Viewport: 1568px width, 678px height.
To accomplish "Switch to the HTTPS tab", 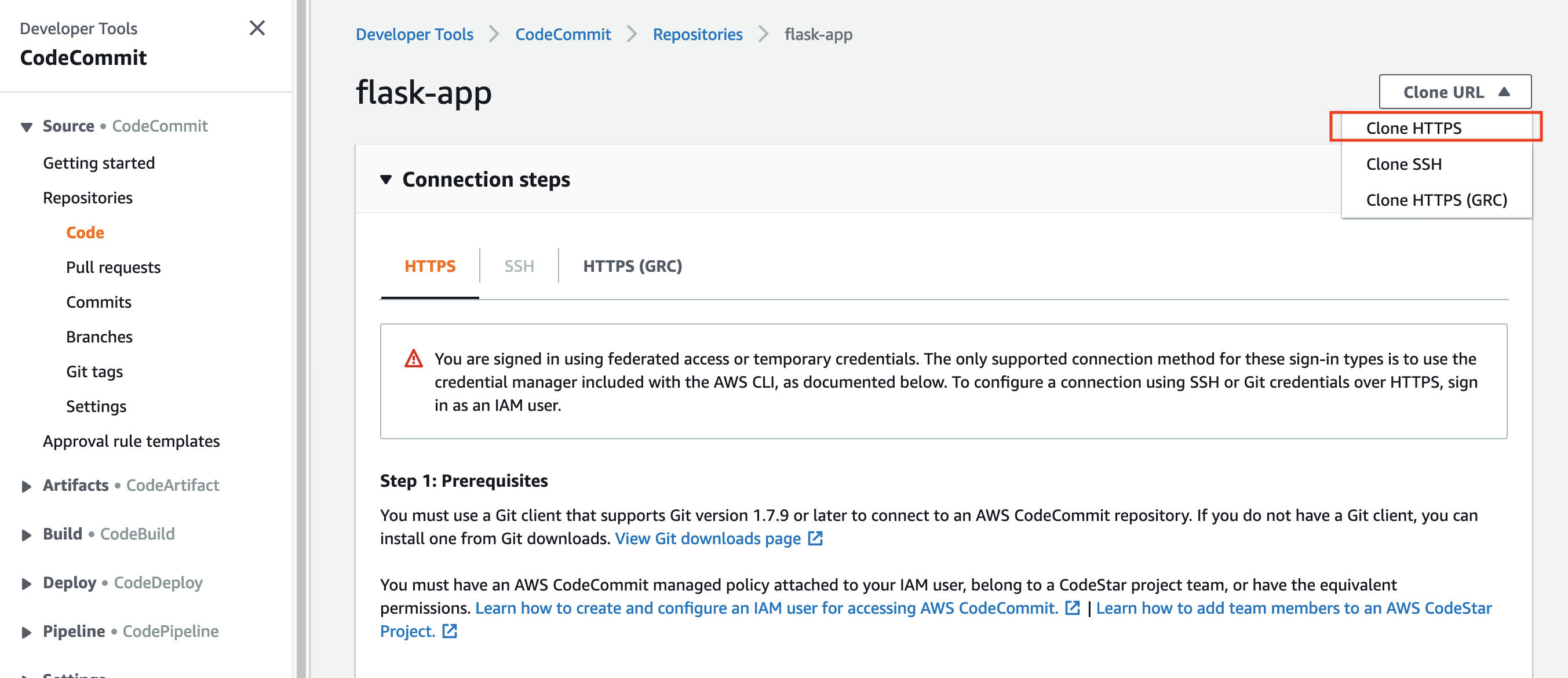I will 430,266.
